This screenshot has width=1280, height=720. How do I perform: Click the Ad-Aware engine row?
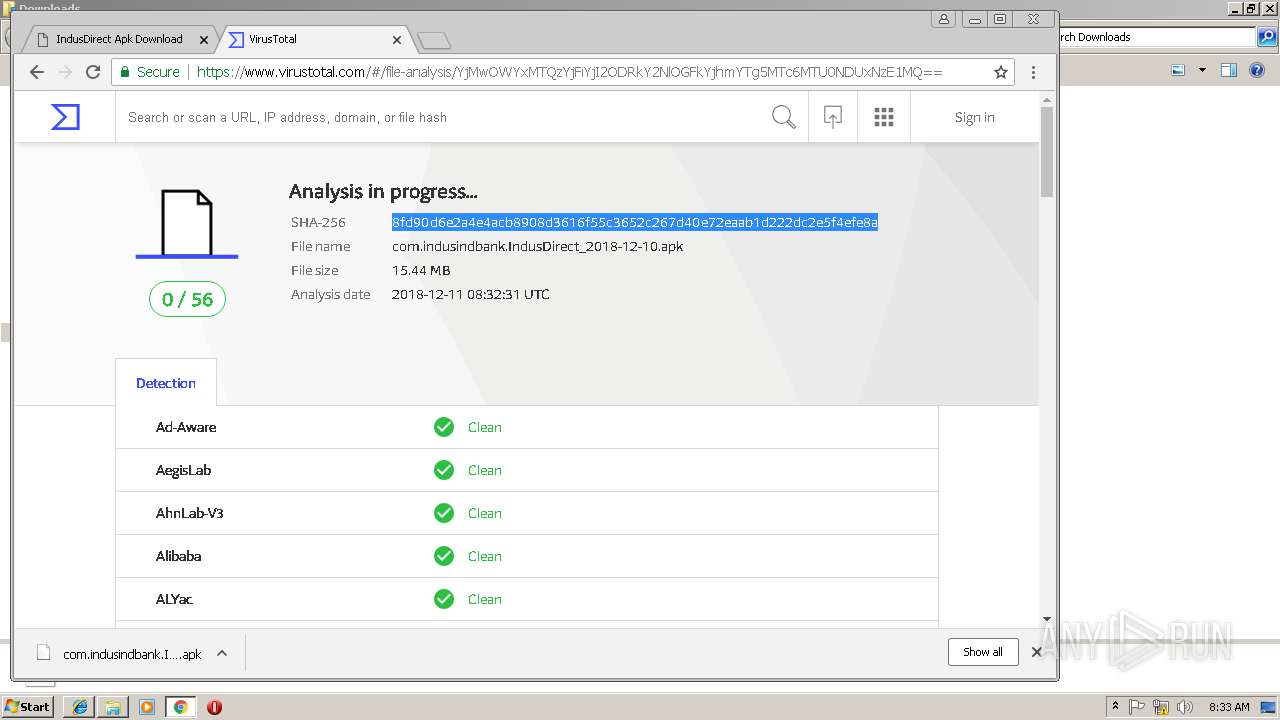coord(527,427)
